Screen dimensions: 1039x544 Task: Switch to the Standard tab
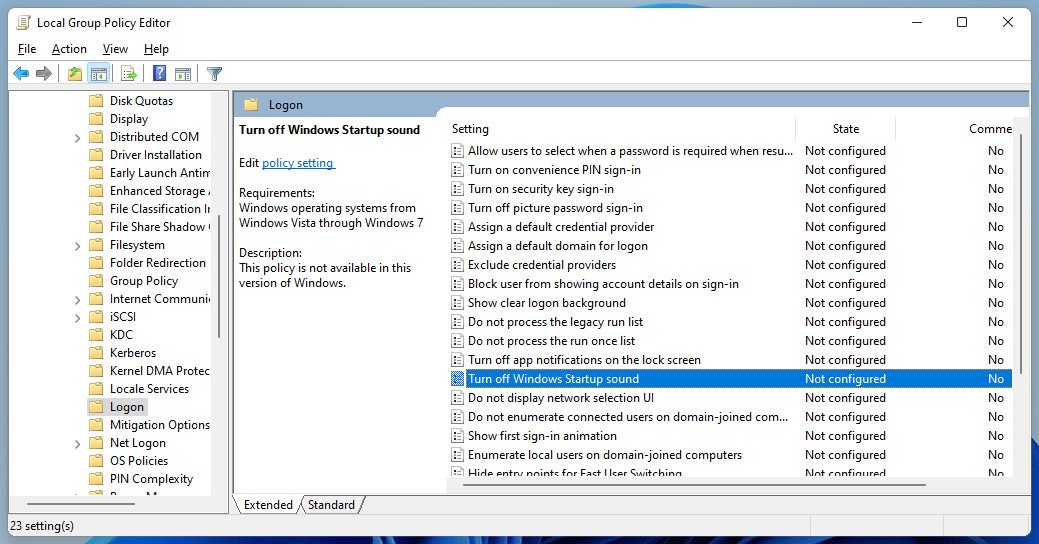331,505
